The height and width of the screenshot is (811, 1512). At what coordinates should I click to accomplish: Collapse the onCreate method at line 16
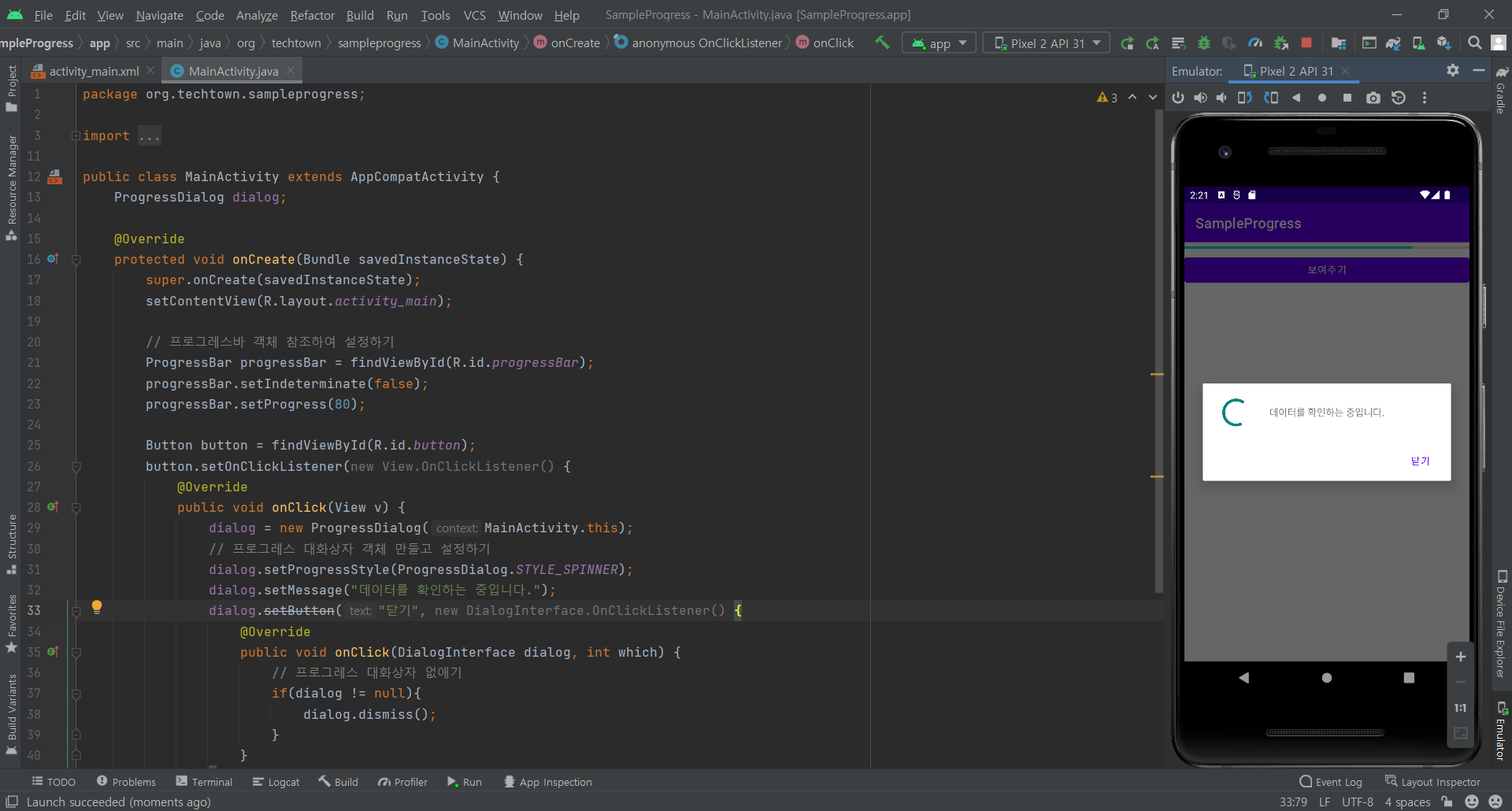coord(76,259)
